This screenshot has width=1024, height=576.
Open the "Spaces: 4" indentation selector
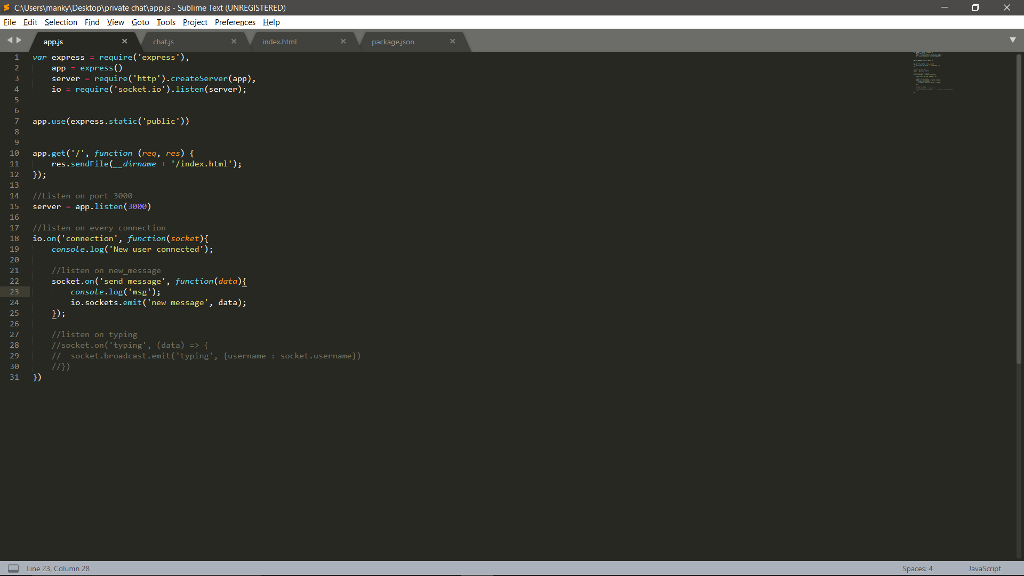coord(916,567)
